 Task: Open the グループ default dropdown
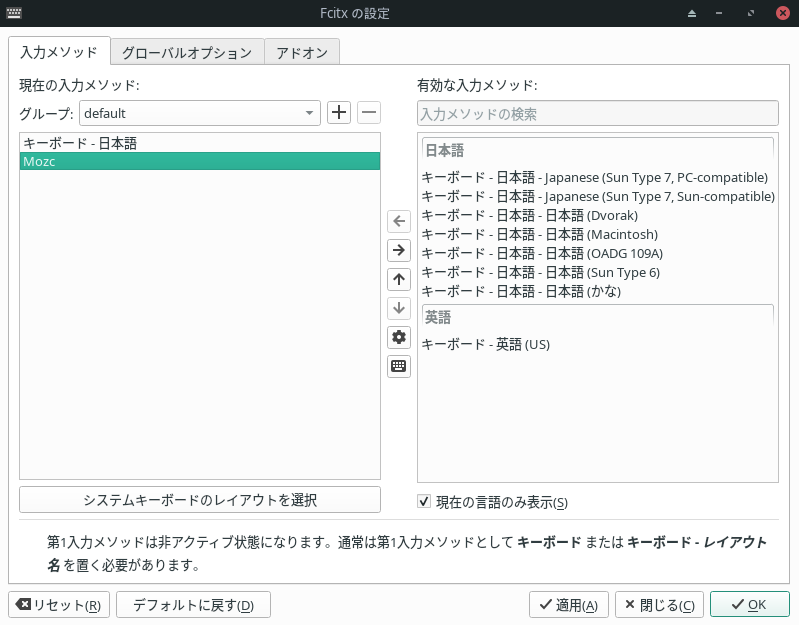point(199,113)
